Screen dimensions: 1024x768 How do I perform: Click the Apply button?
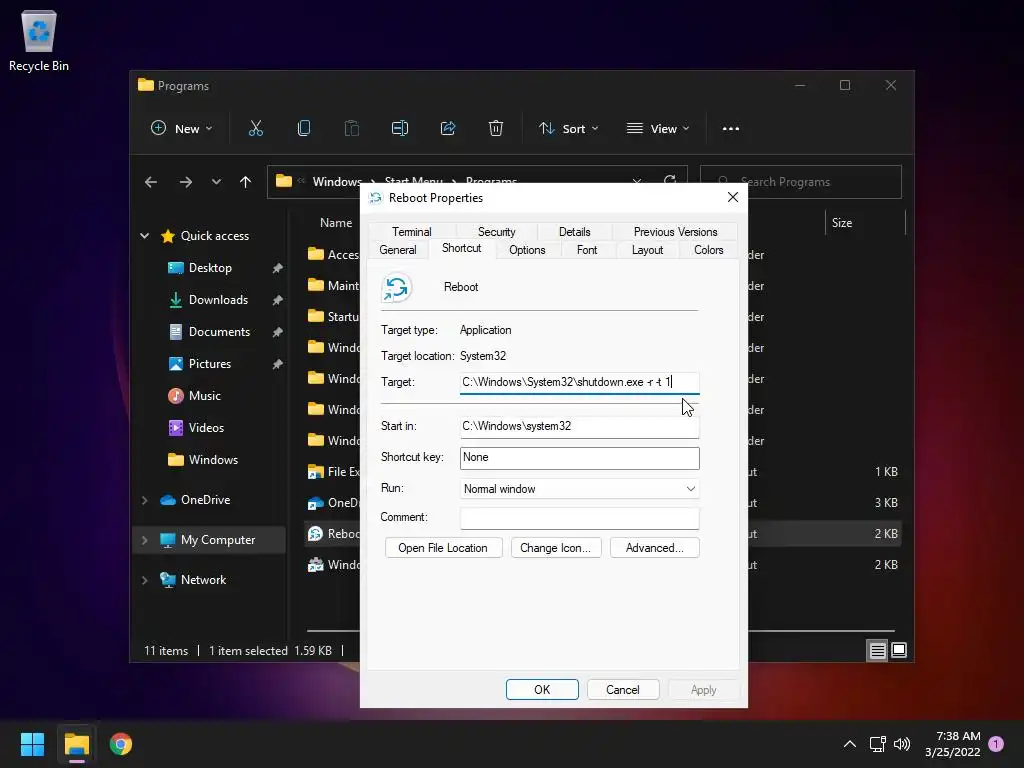pyautogui.click(x=703, y=690)
